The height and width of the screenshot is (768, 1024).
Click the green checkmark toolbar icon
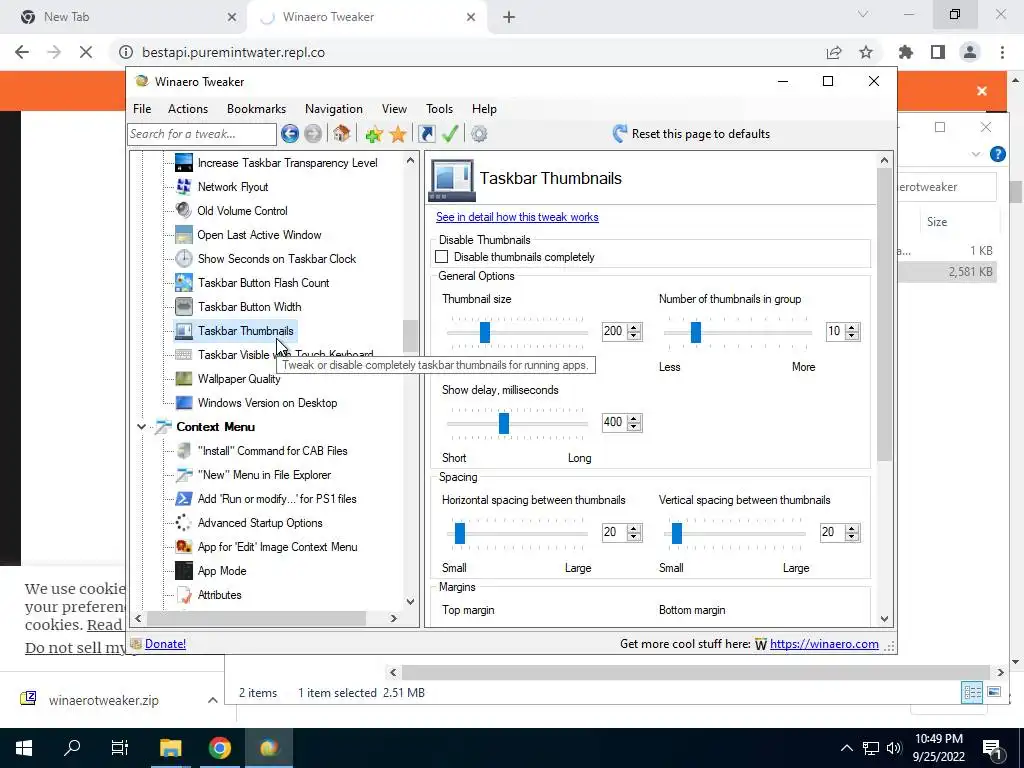pyautogui.click(x=450, y=134)
